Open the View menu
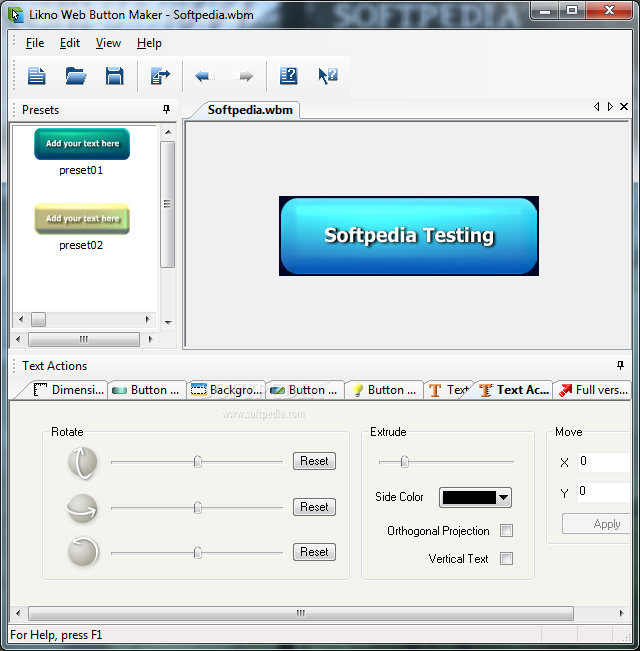Viewport: 640px width, 651px height. tap(108, 43)
